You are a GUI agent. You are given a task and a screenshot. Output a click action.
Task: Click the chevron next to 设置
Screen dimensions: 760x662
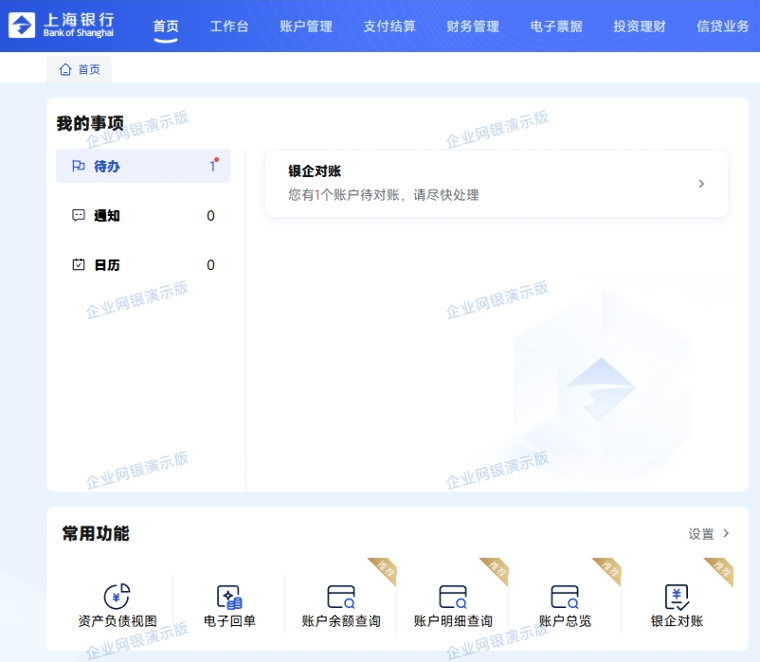coord(726,533)
